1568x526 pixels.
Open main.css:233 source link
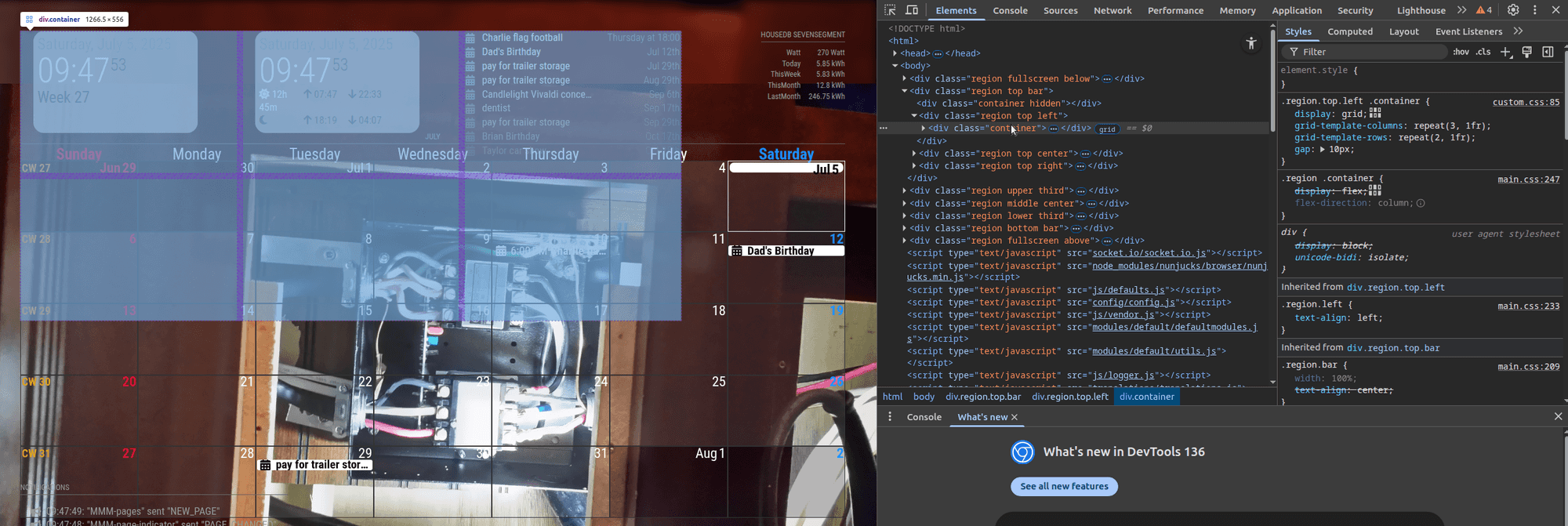point(1528,306)
